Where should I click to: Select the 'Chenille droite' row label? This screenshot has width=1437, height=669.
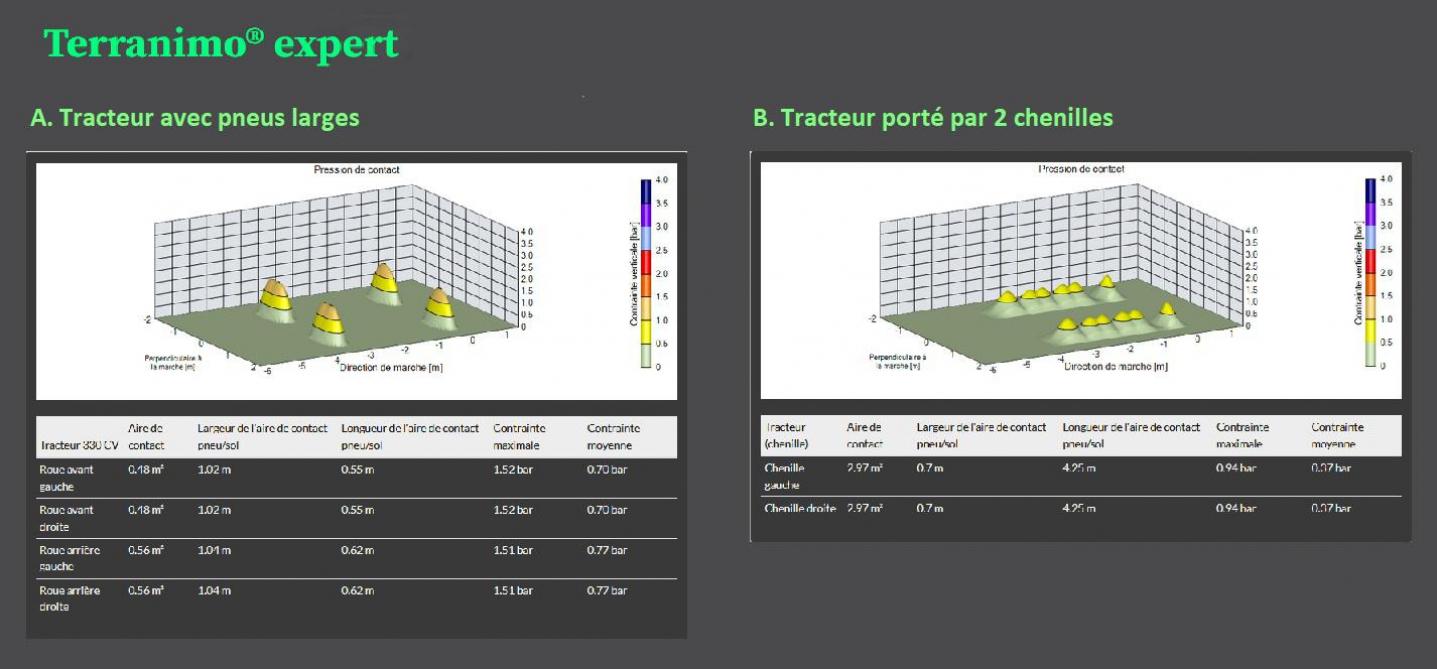click(800, 508)
